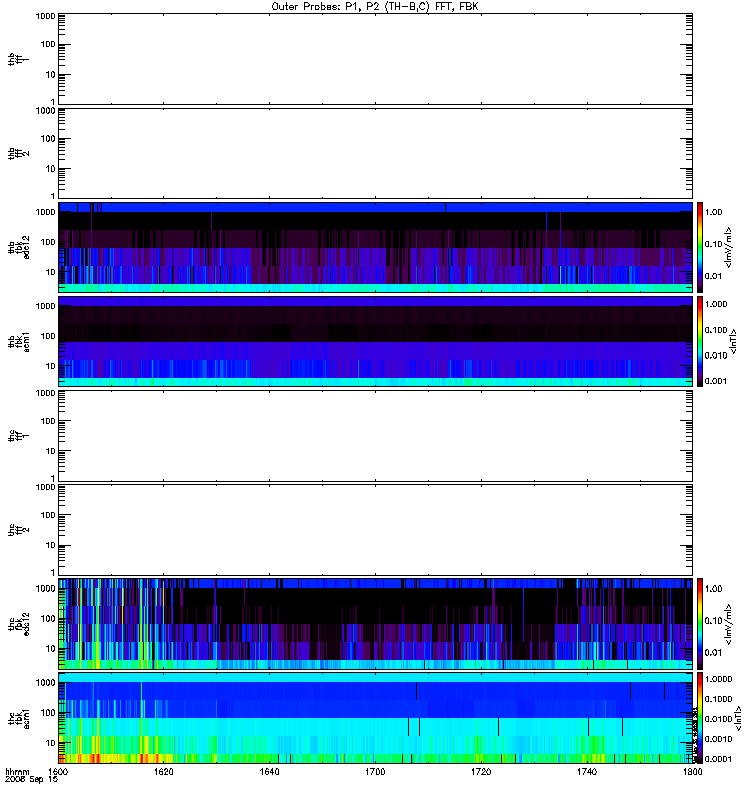Click the mV/m color bar beside thb edc12

(x=700, y=247)
